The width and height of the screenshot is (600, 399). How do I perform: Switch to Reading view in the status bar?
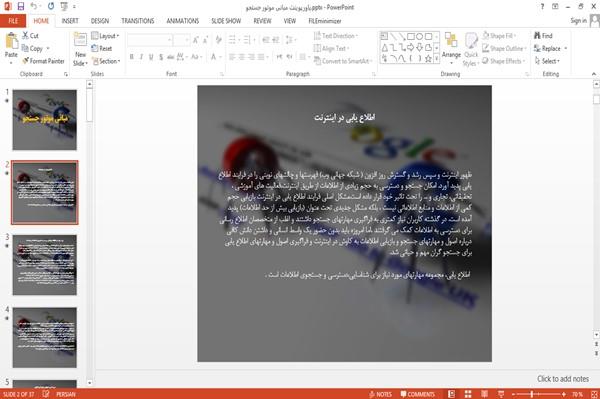point(484,394)
